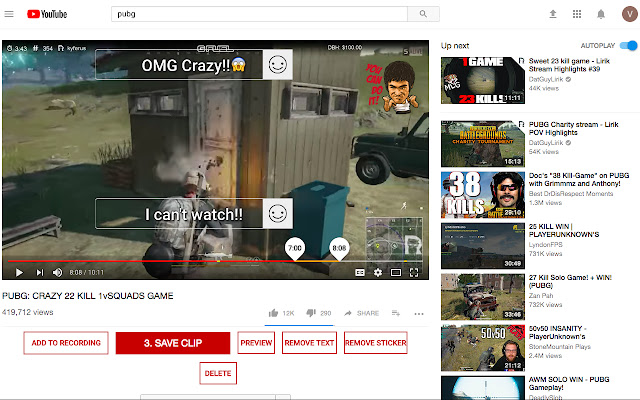Open the Doc's 38 Kills thumbnail

(482, 195)
